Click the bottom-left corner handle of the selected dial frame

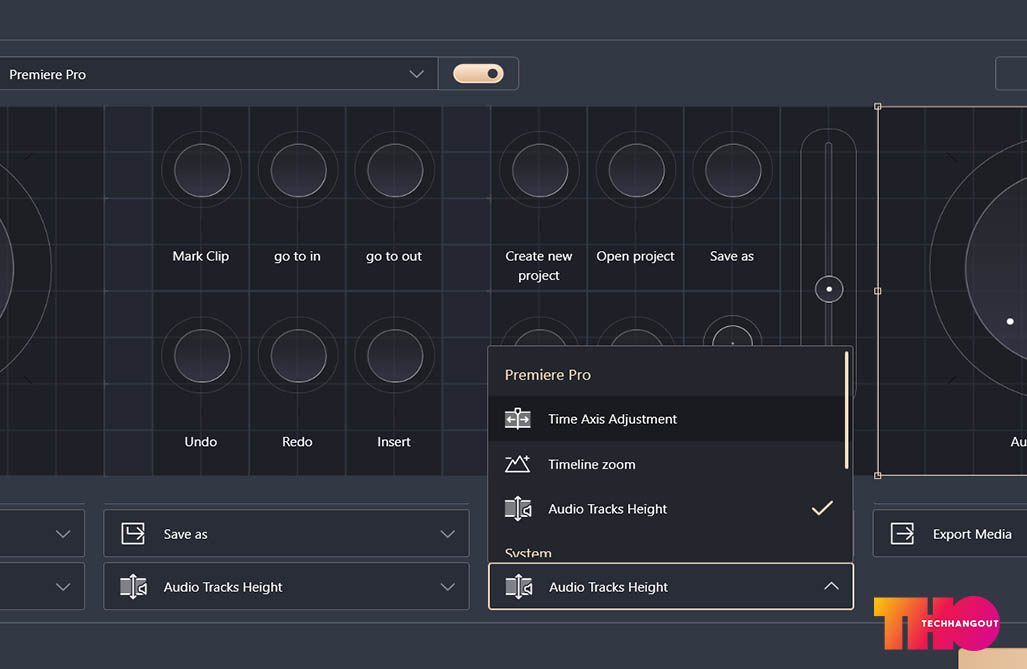[878, 476]
